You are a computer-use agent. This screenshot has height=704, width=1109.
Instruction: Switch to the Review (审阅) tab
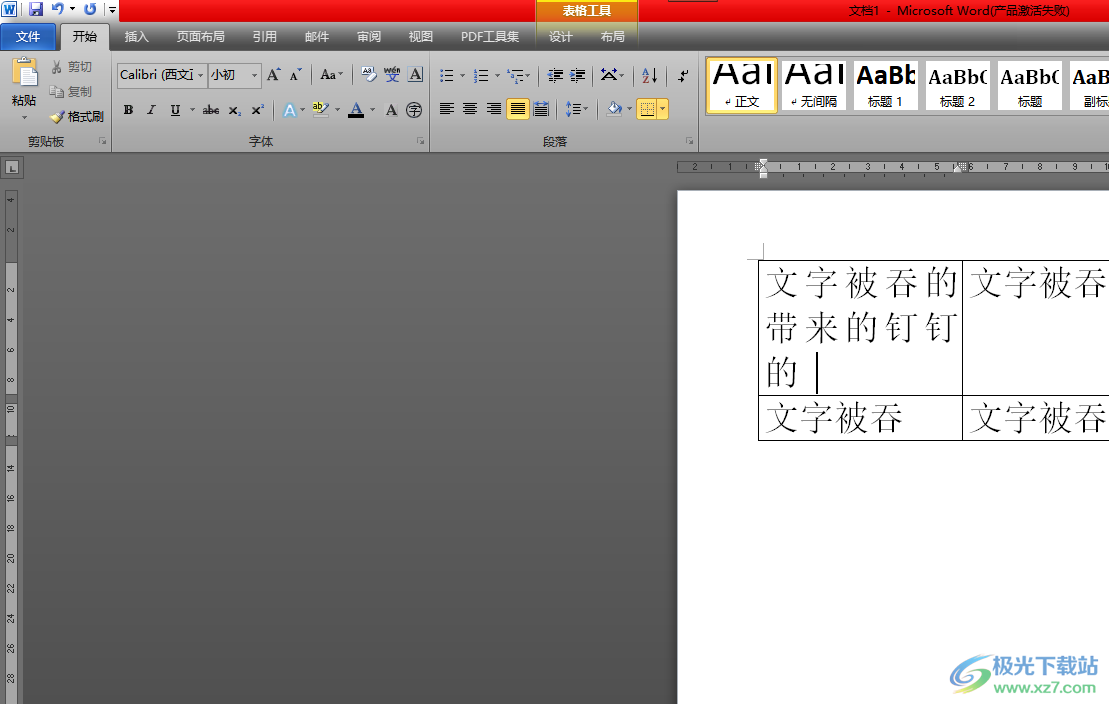pos(368,37)
